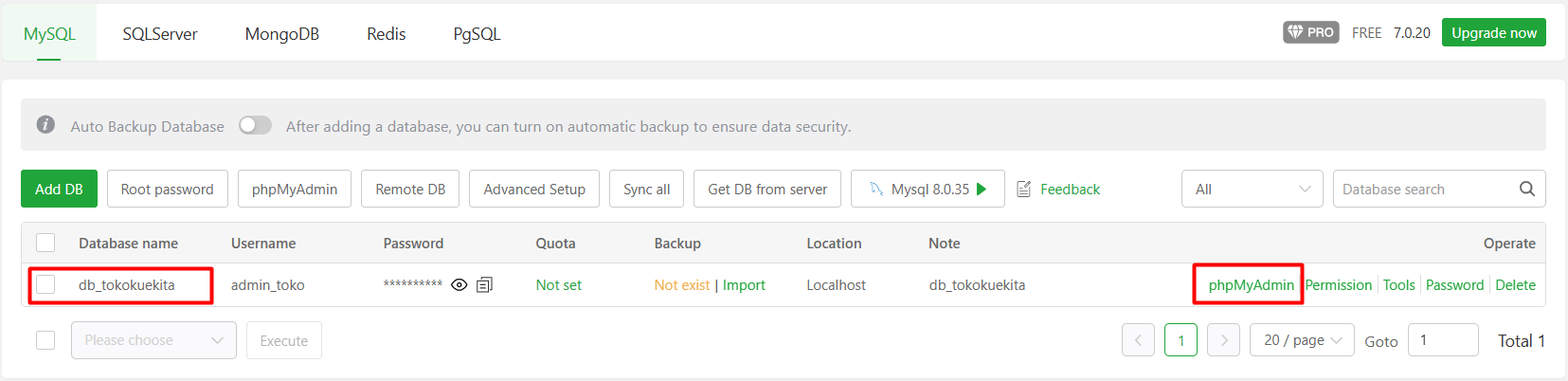Select page 1 in pagination
Screen dimensions: 1568x381
(1181, 340)
